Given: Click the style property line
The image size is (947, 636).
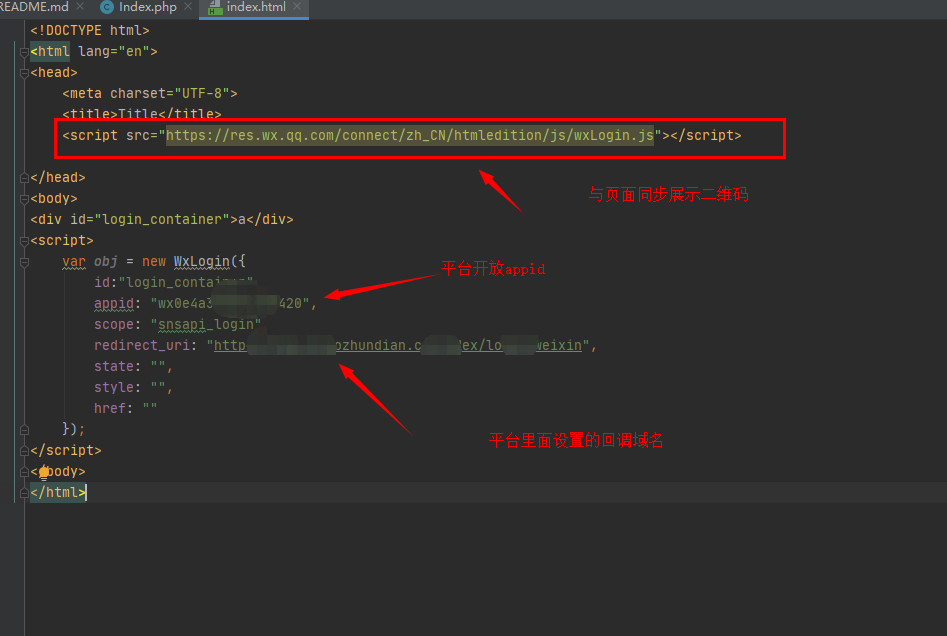Looking at the screenshot, I should click(133, 387).
